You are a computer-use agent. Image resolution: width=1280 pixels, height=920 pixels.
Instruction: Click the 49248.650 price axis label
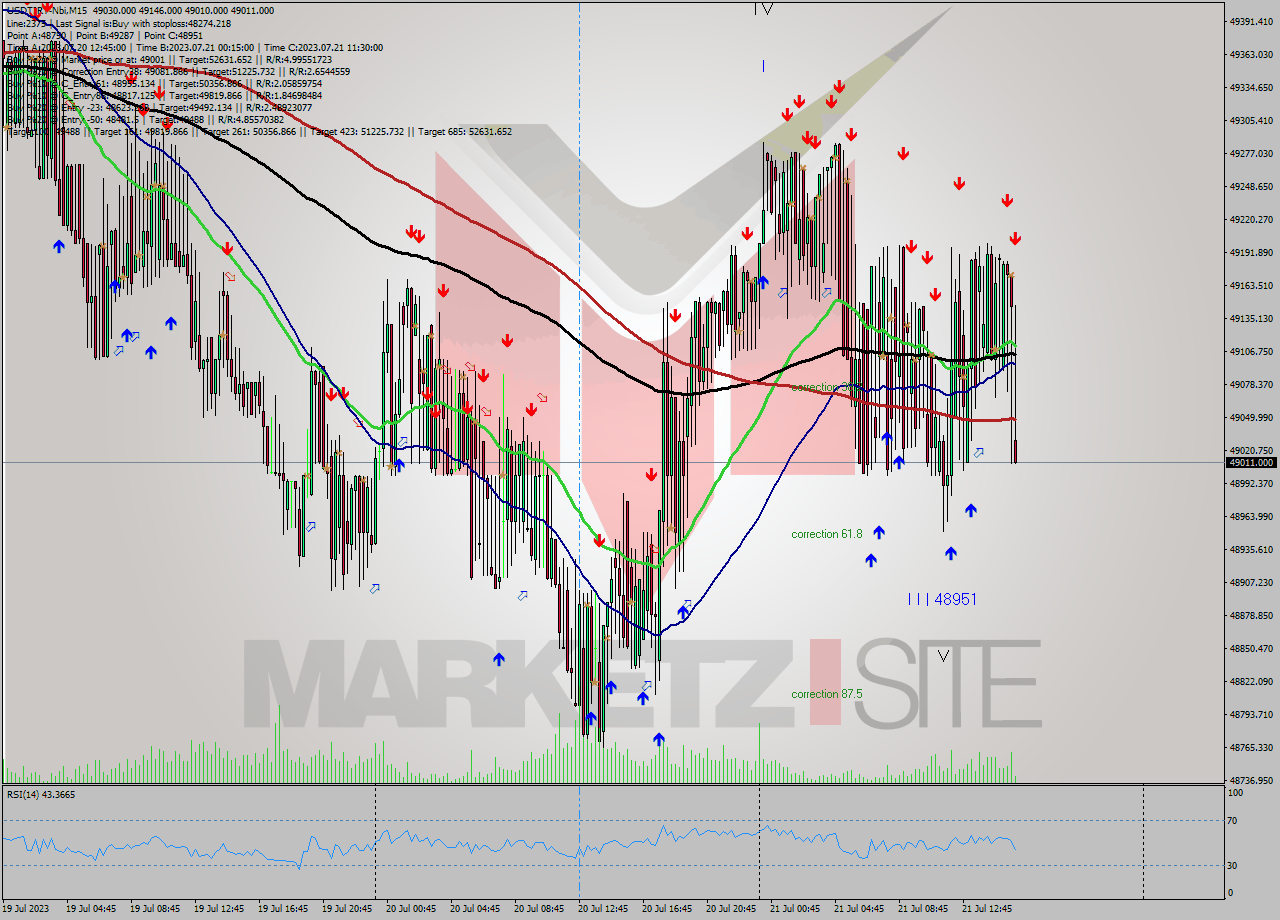(1253, 186)
